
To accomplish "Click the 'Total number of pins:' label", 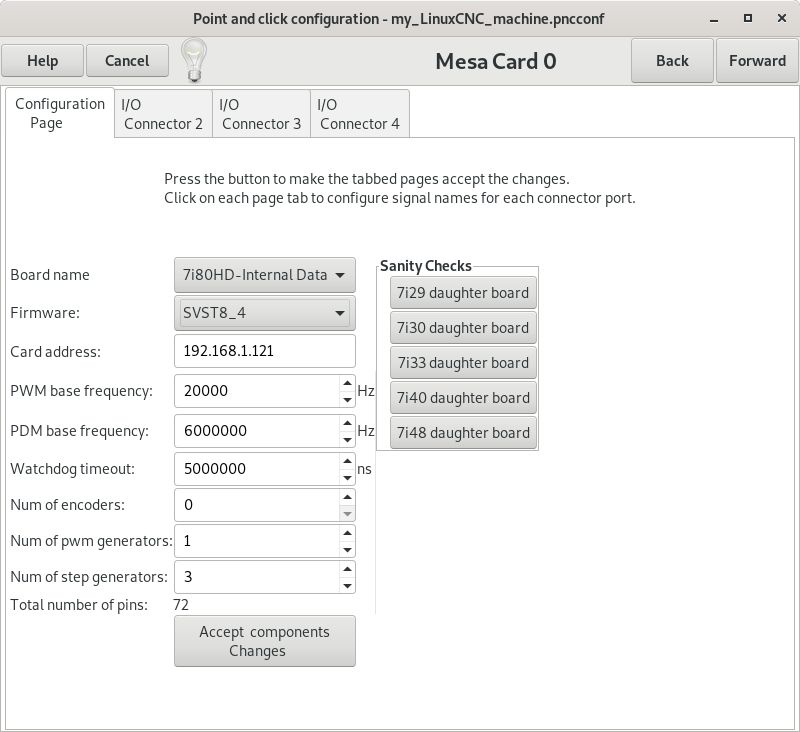I will coord(79,605).
